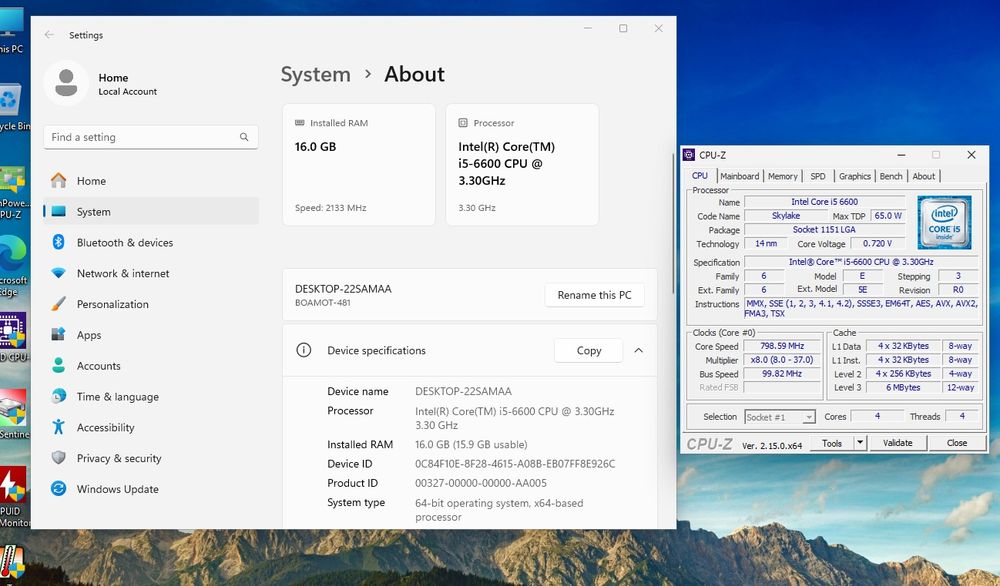
Task: Open the Accounts person icon
Action: tap(59, 365)
